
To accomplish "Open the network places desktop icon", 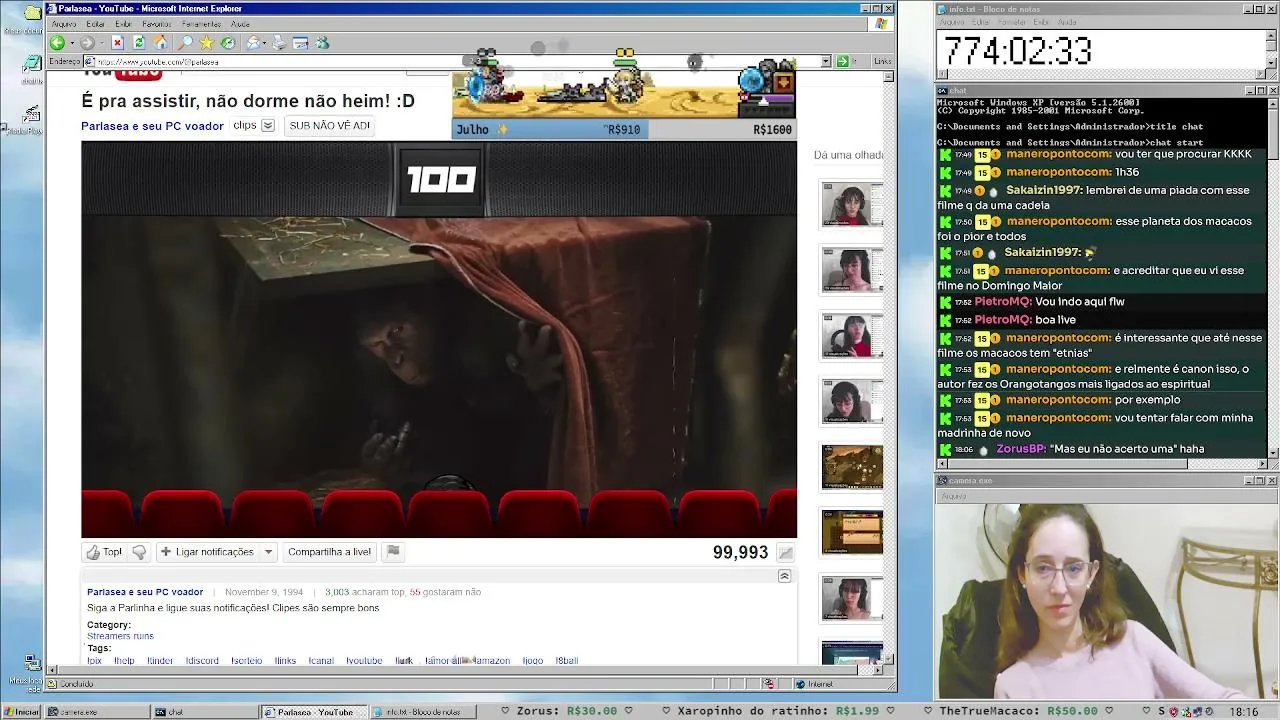I will (x=31, y=663).
